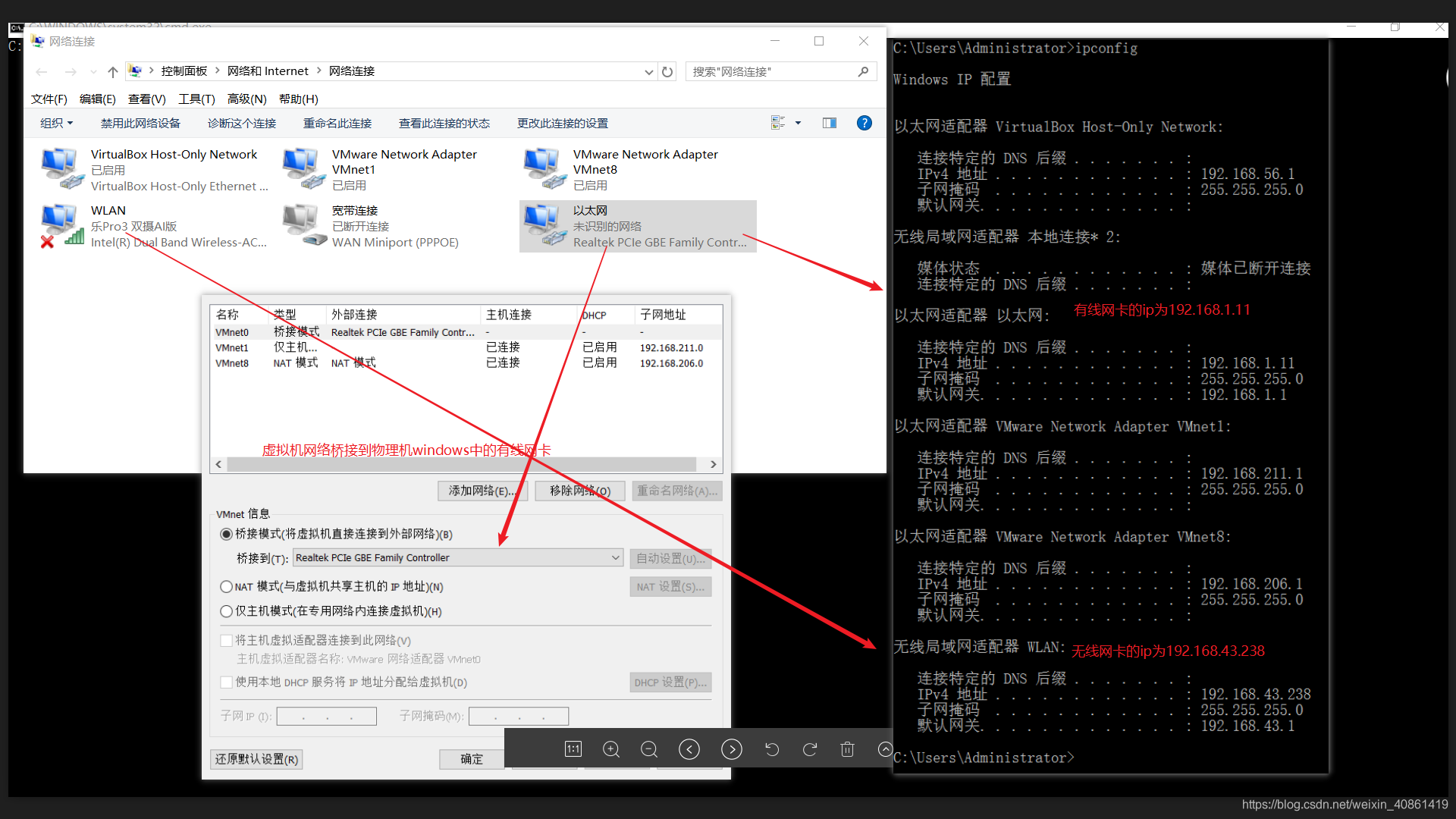Zoom in using image viewer magnifier plus
Screen dimensions: 1456x819
coord(611,749)
